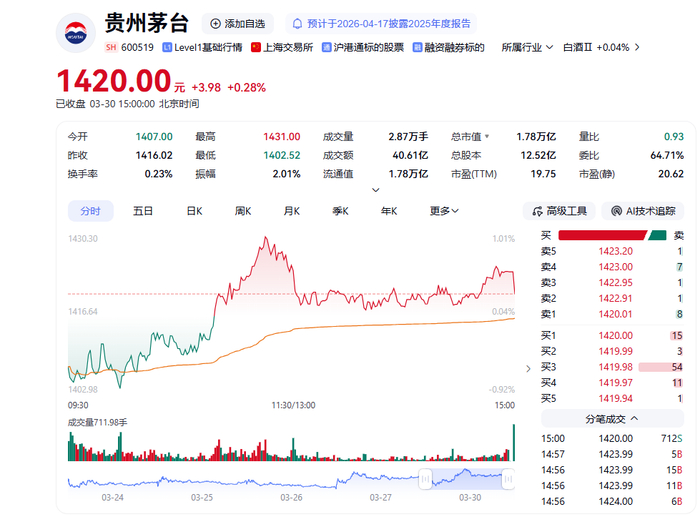
Task: Click the 添加自选 button
Action: tap(238, 24)
